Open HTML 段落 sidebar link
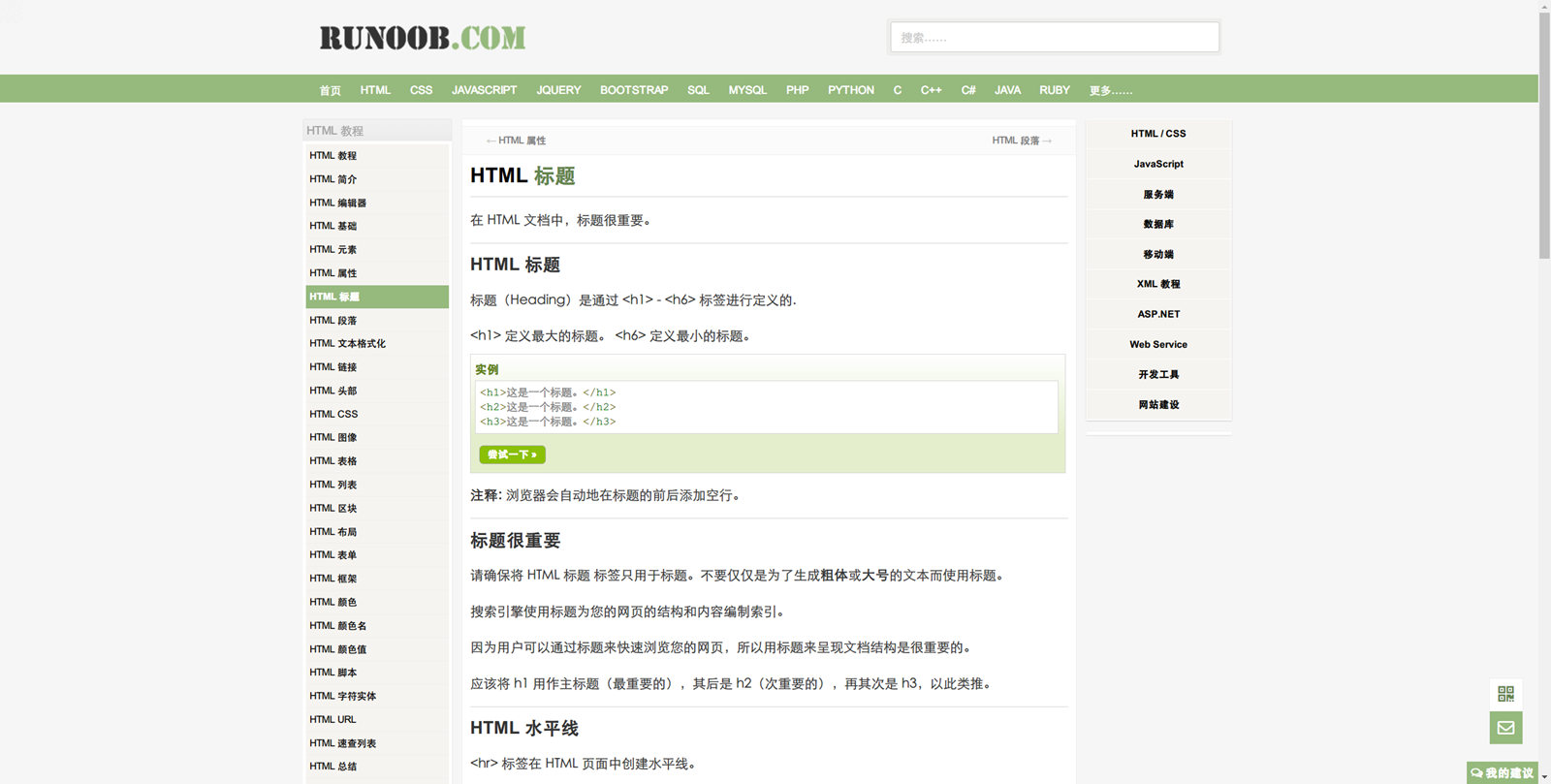 coord(377,320)
